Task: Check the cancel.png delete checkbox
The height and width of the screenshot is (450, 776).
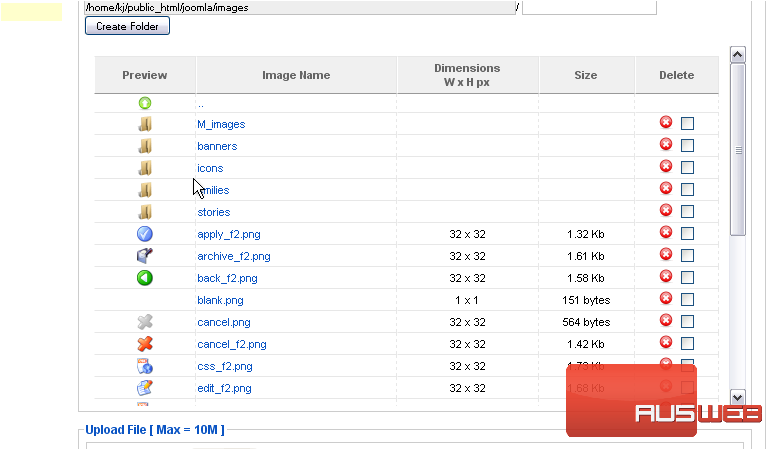Action: tap(687, 322)
